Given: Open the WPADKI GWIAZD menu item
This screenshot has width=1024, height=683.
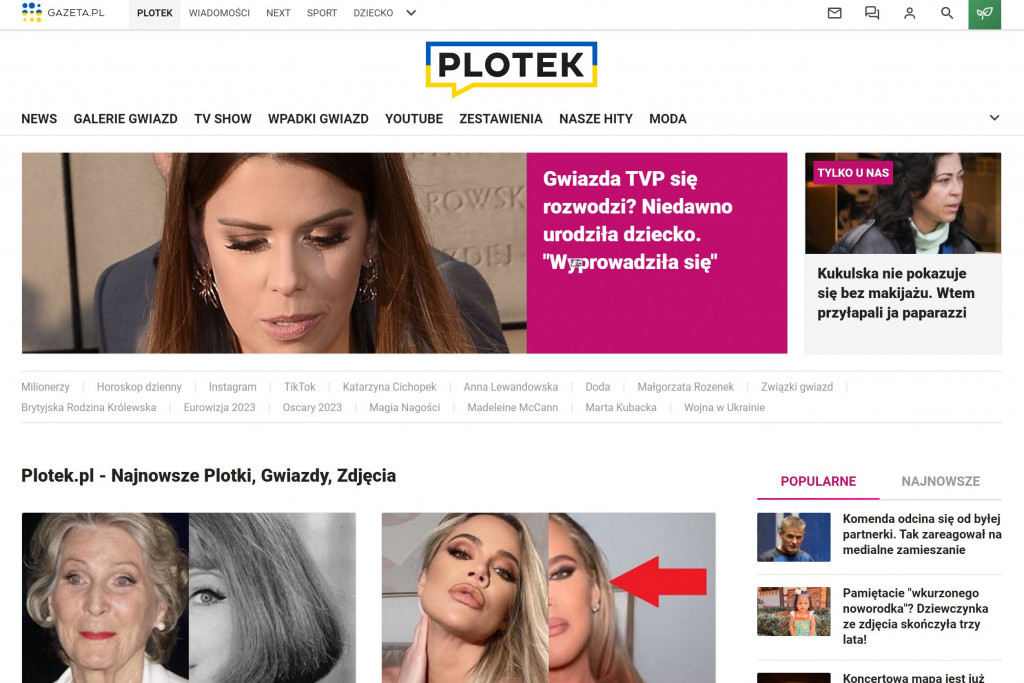Looking at the screenshot, I should (x=318, y=119).
